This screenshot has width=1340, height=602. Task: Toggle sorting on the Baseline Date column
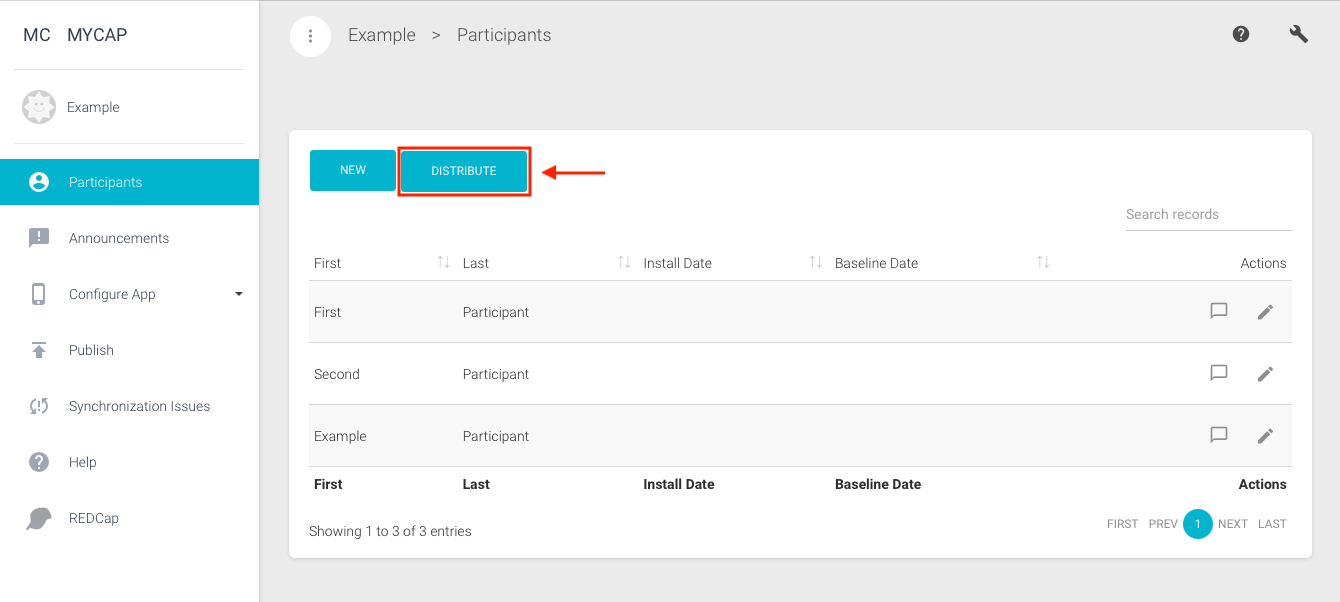[x=1043, y=262]
